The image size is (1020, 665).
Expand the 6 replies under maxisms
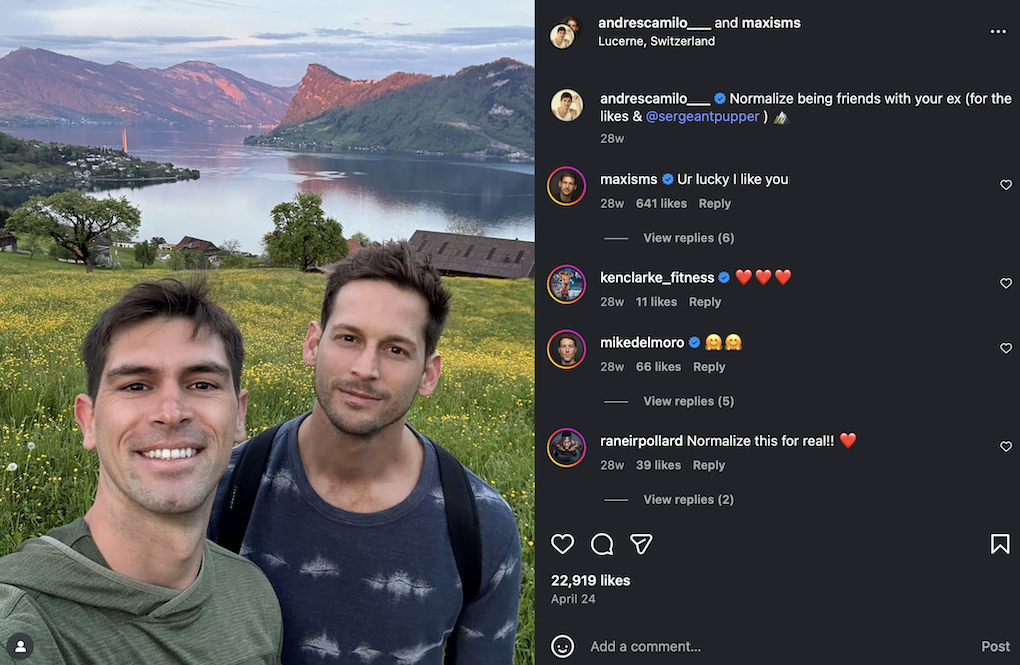[688, 238]
